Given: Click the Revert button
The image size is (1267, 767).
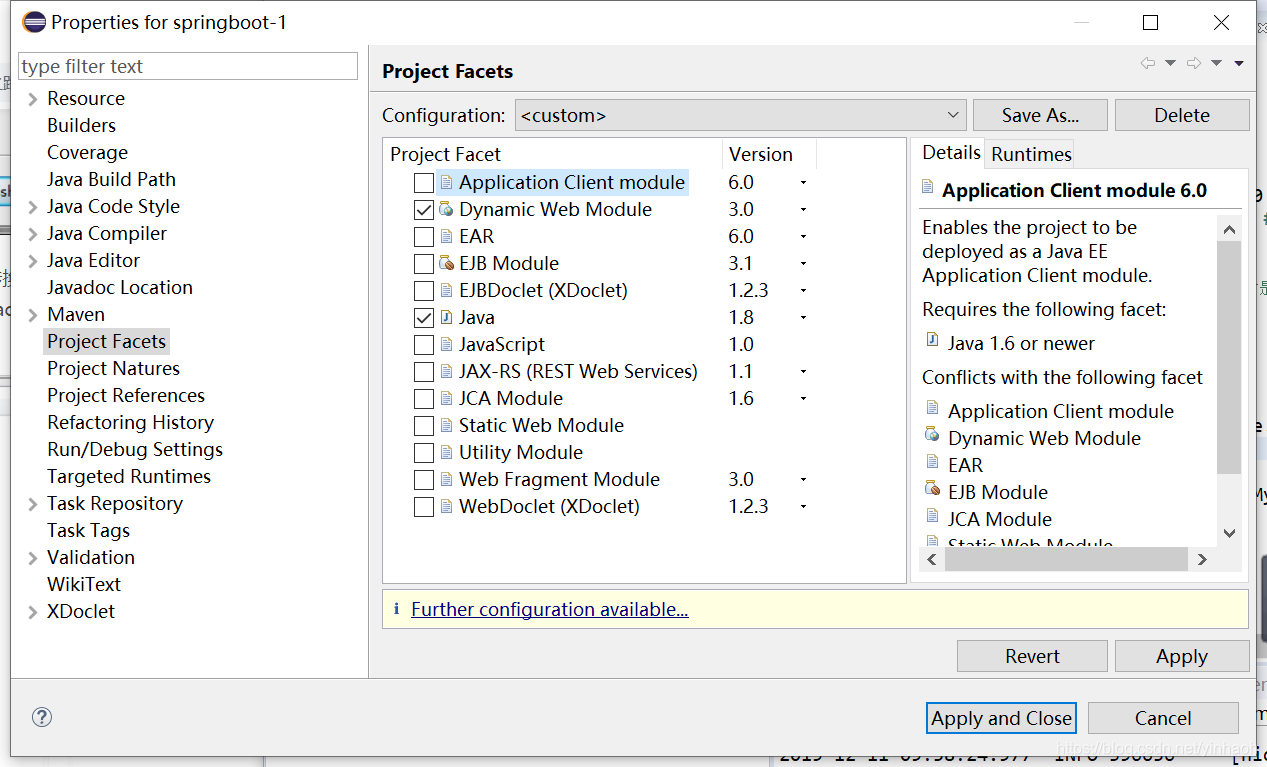Looking at the screenshot, I should point(1032,656).
